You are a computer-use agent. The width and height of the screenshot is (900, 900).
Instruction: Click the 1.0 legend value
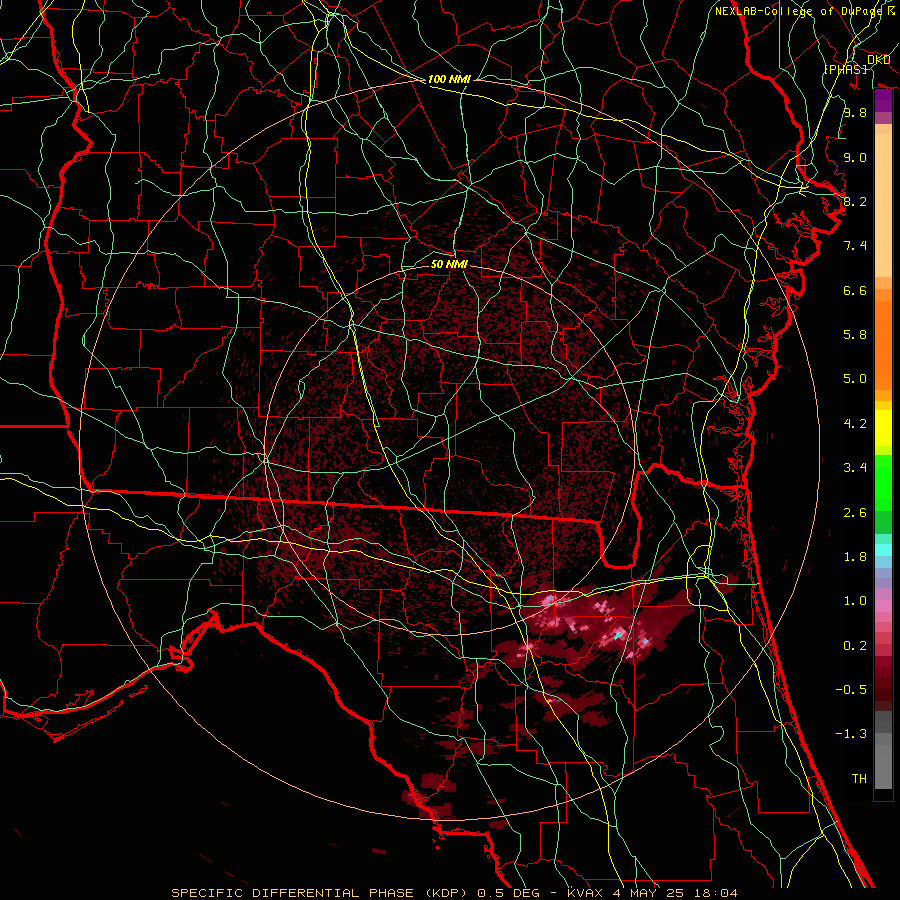(x=855, y=601)
